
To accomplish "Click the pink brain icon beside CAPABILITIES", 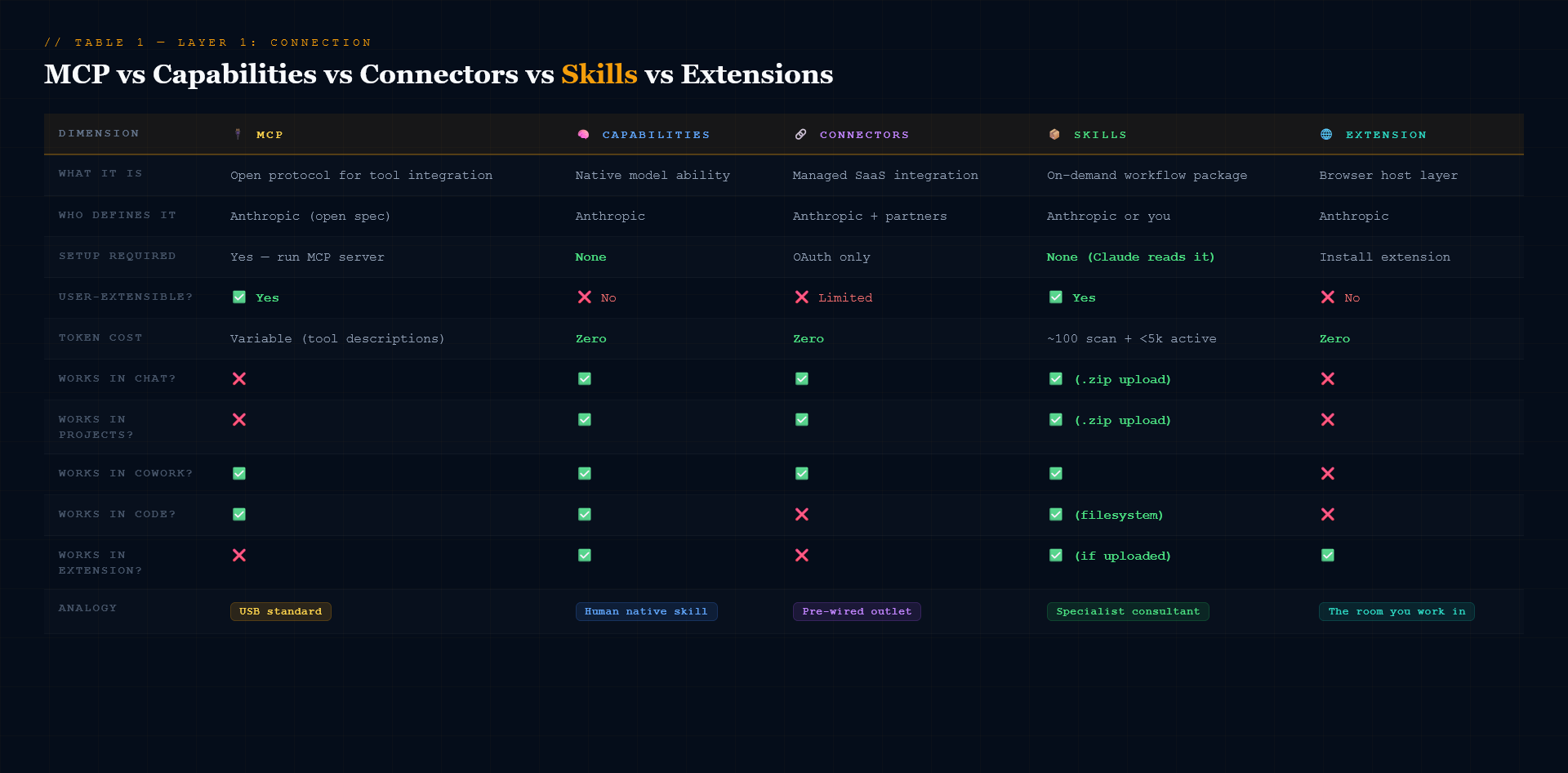I will (x=584, y=134).
